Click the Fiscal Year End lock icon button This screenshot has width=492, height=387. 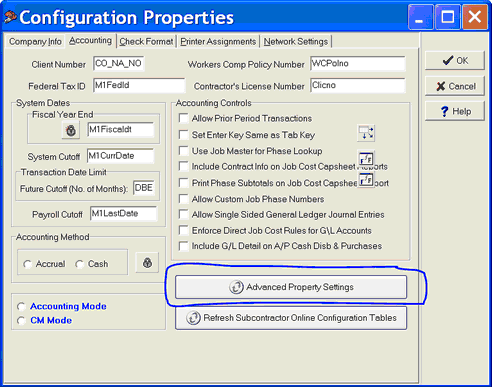point(71,130)
